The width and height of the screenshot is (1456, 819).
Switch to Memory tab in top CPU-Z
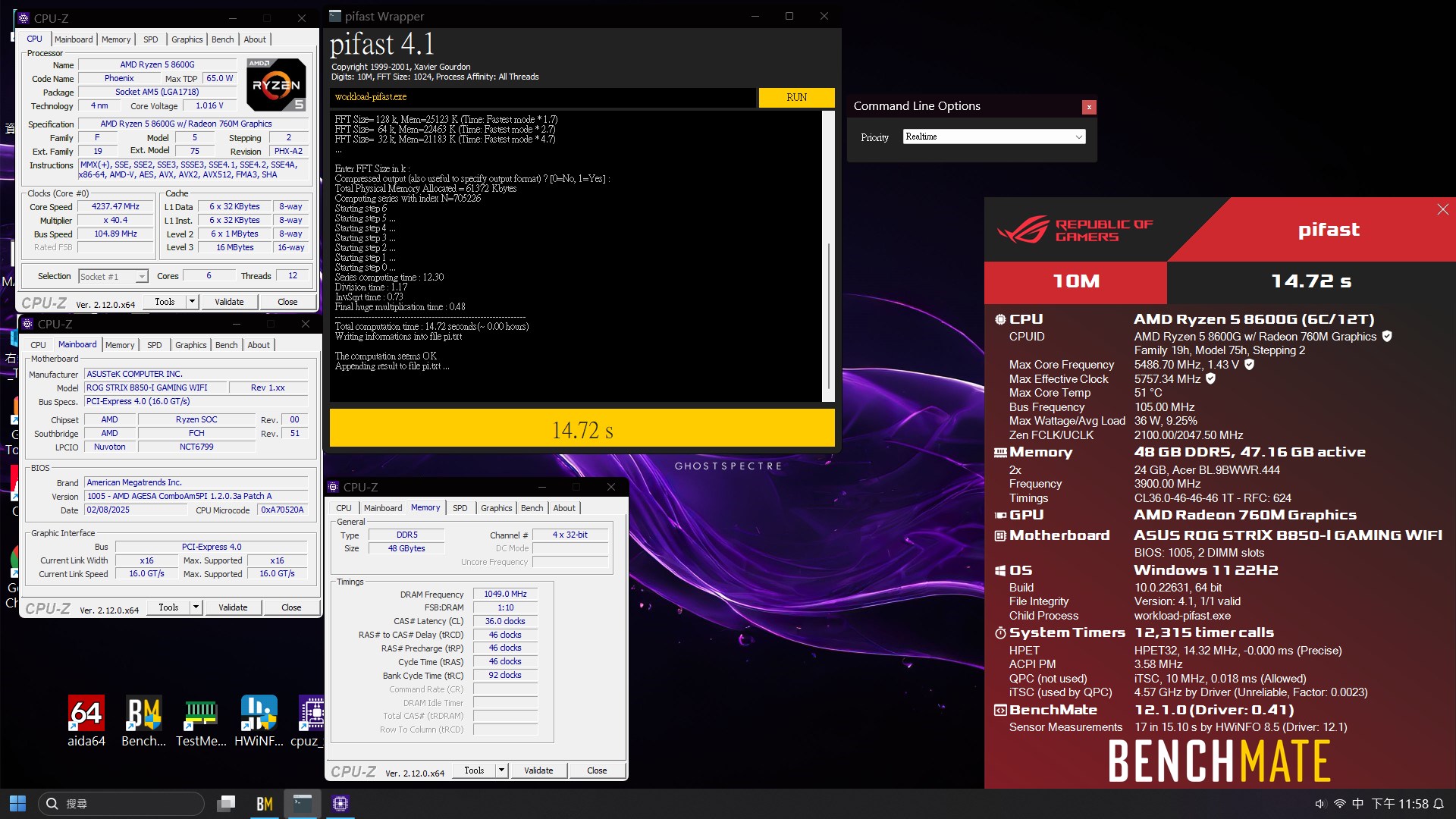(116, 39)
